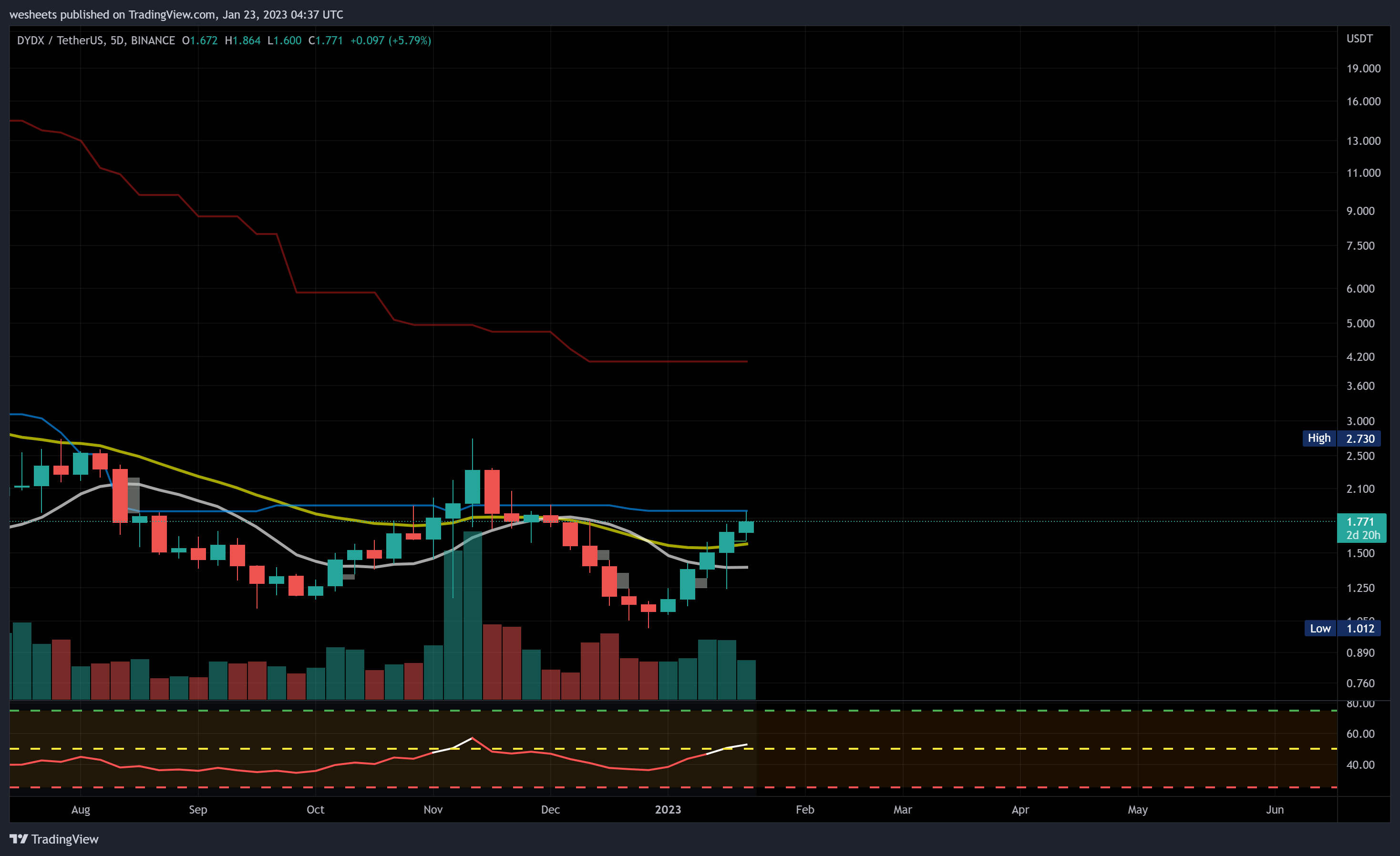The image size is (1400, 856).
Task: Click the 9.000 price axis label
Action: point(1360,211)
